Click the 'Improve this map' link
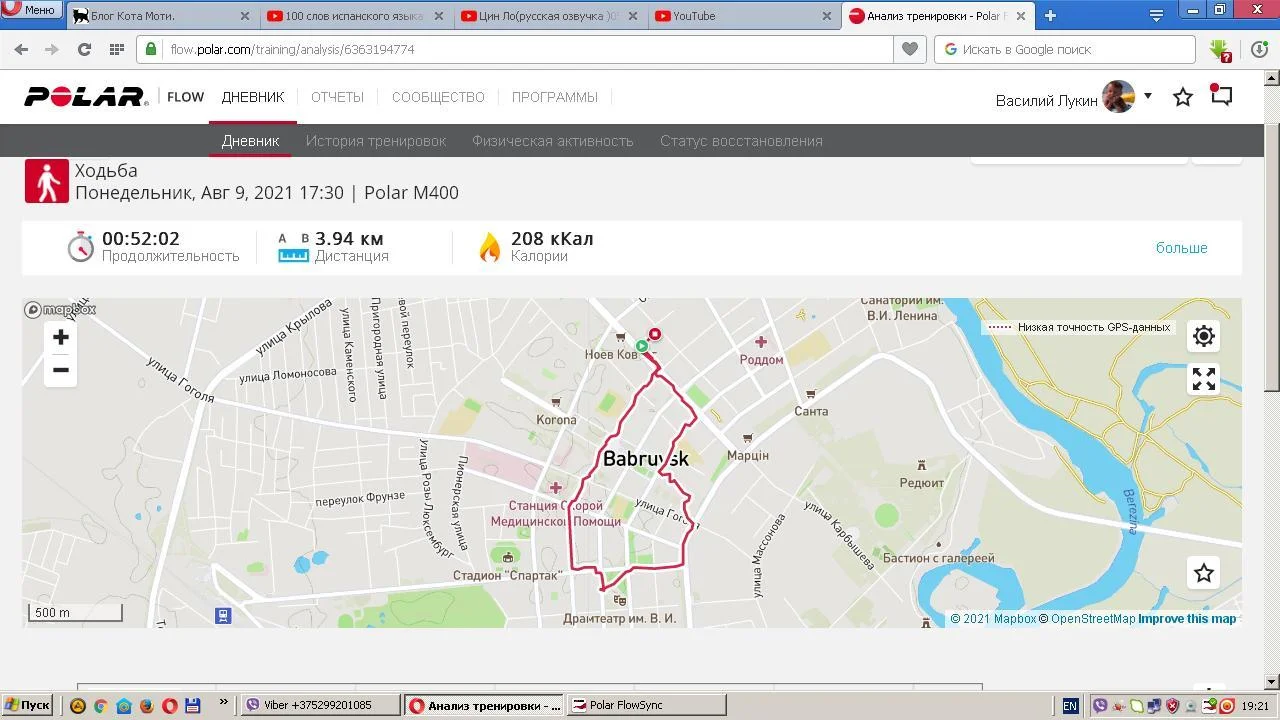Viewport: 1280px width, 720px height. coord(1187,619)
